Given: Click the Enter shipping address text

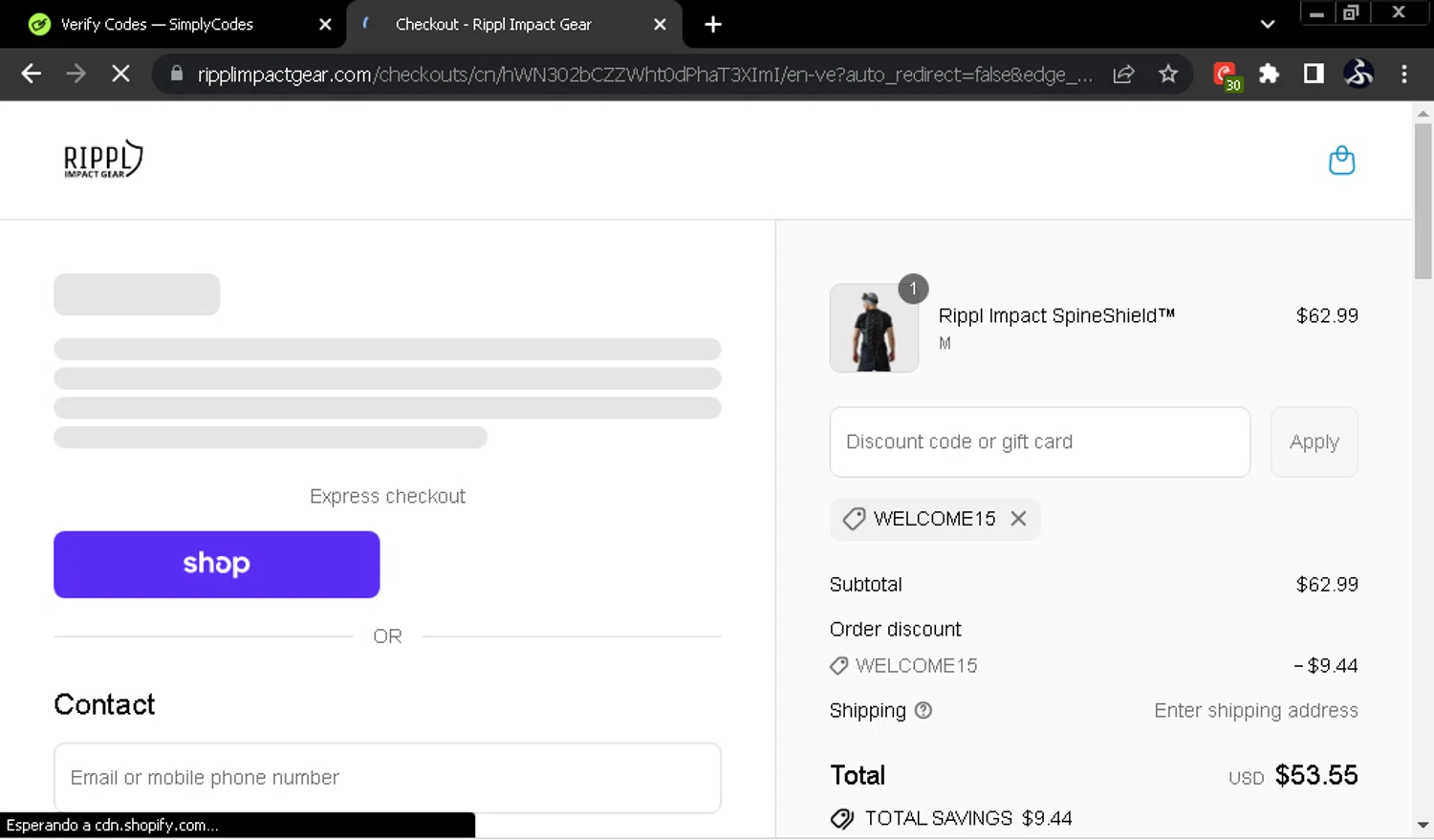Looking at the screenshot, I should click(x=1256, y=710).
